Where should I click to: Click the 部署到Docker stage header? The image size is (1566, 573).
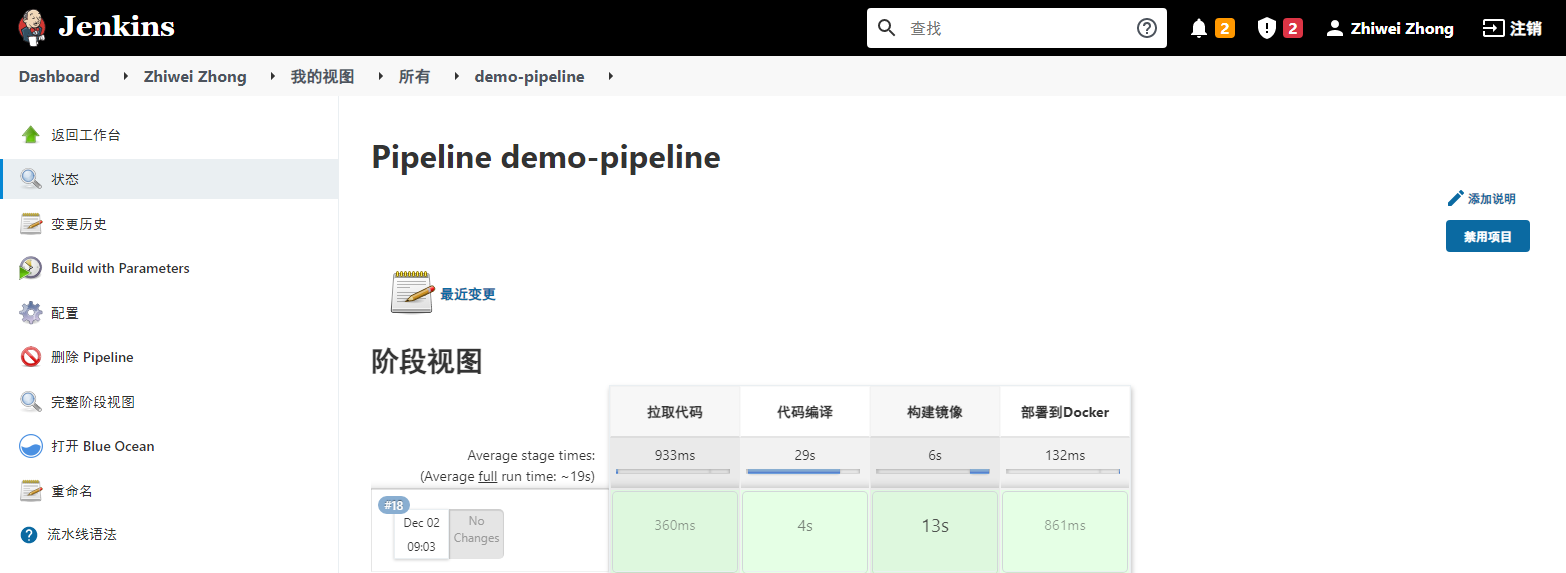(1065, 411)
